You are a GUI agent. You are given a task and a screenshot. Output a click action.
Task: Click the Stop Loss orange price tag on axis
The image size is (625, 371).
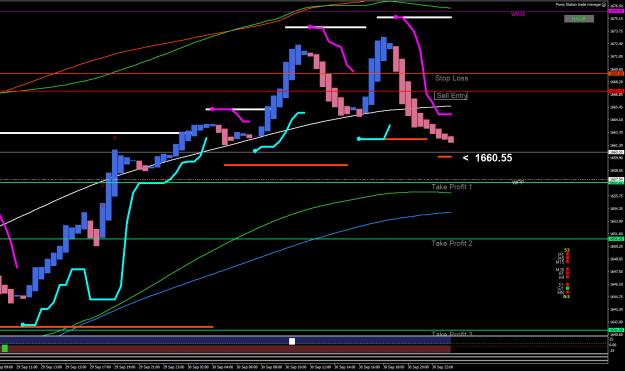616,74
